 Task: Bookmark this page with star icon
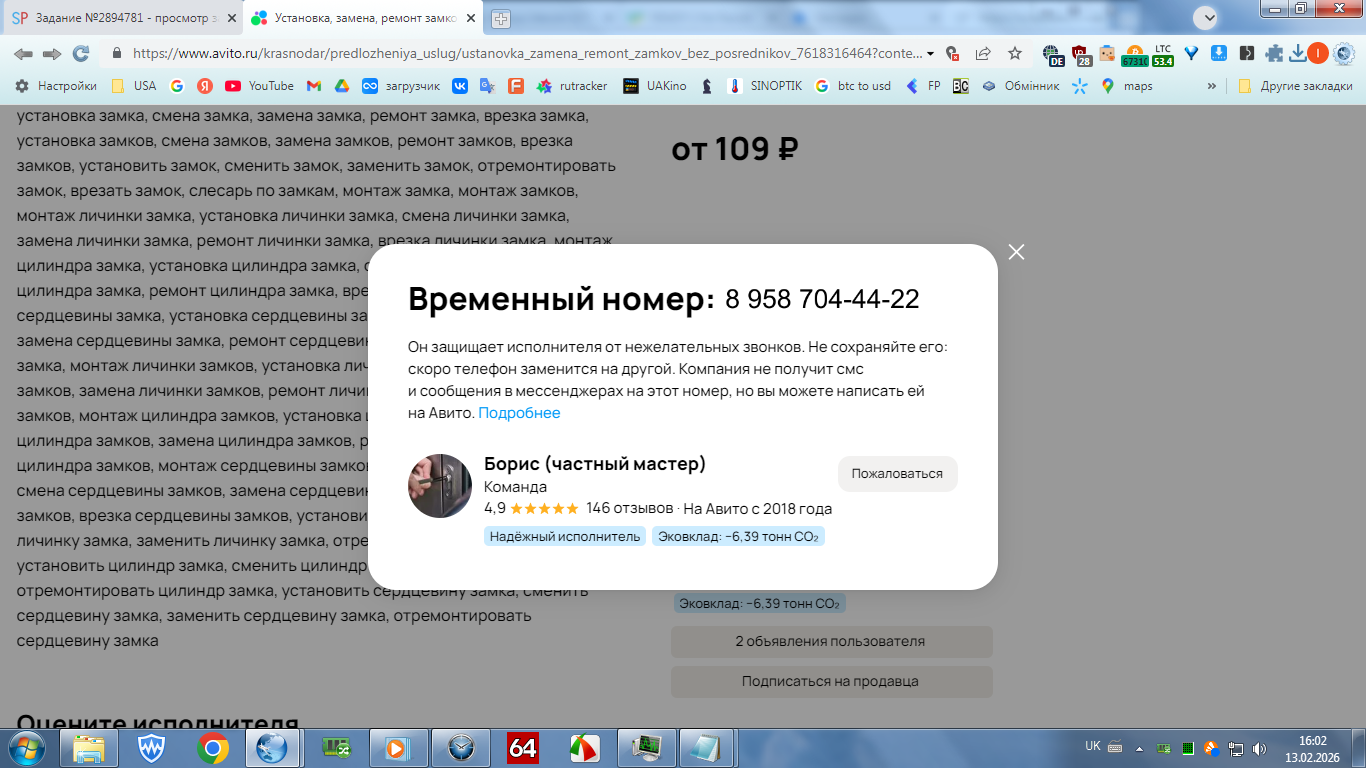click(x=1015, y=54)
